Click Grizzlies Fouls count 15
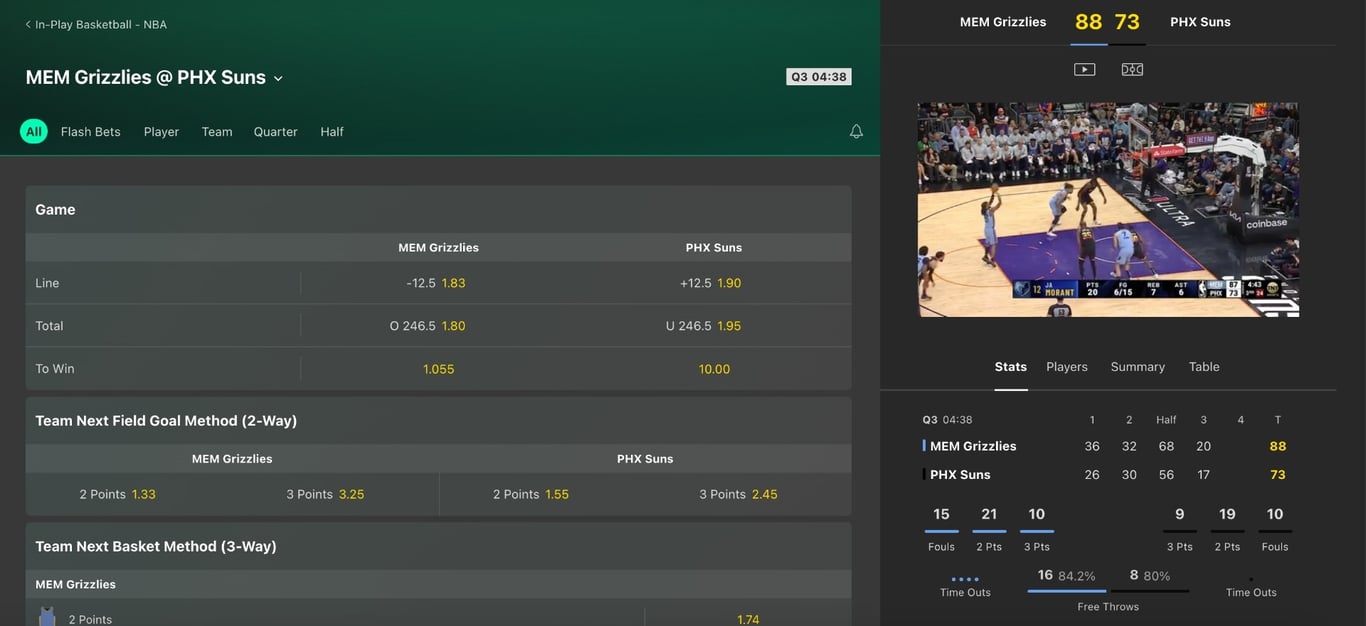This screenshot has height=626, width=1366. [x=941, y=514]
